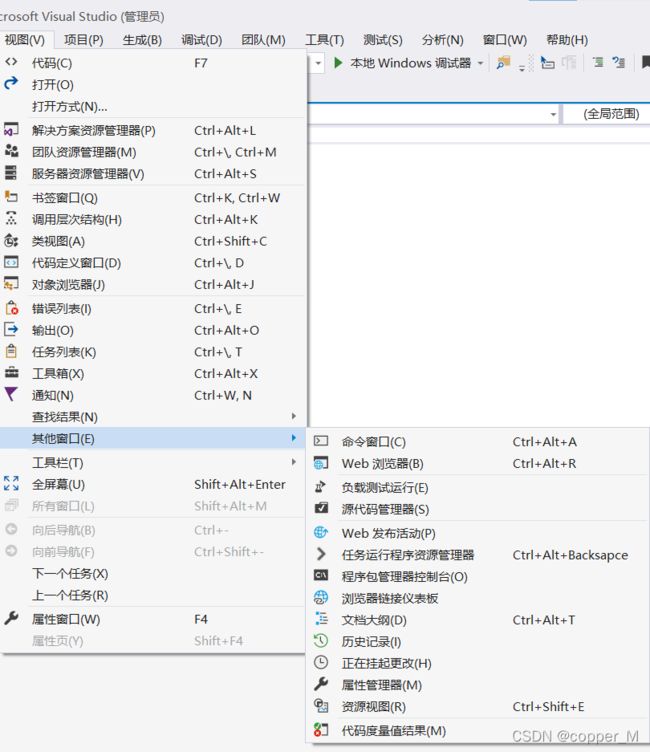Open the 分析(N) menu
This screenshot has height=752, width=650.
[x=442, y=40]
